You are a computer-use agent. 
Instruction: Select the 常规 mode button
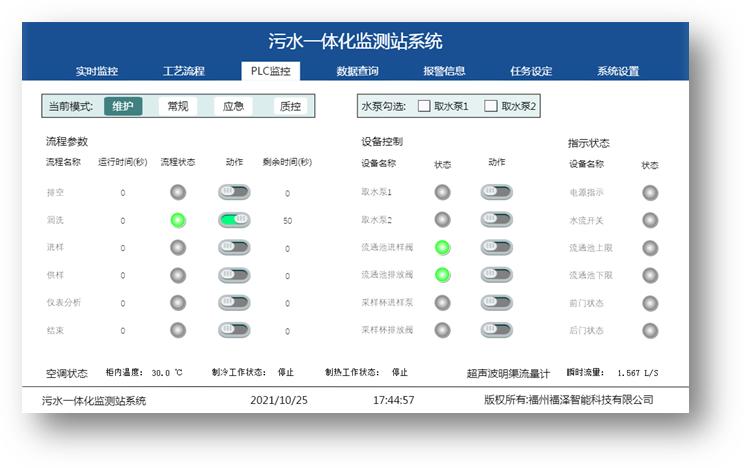click(x=178, y=106)
